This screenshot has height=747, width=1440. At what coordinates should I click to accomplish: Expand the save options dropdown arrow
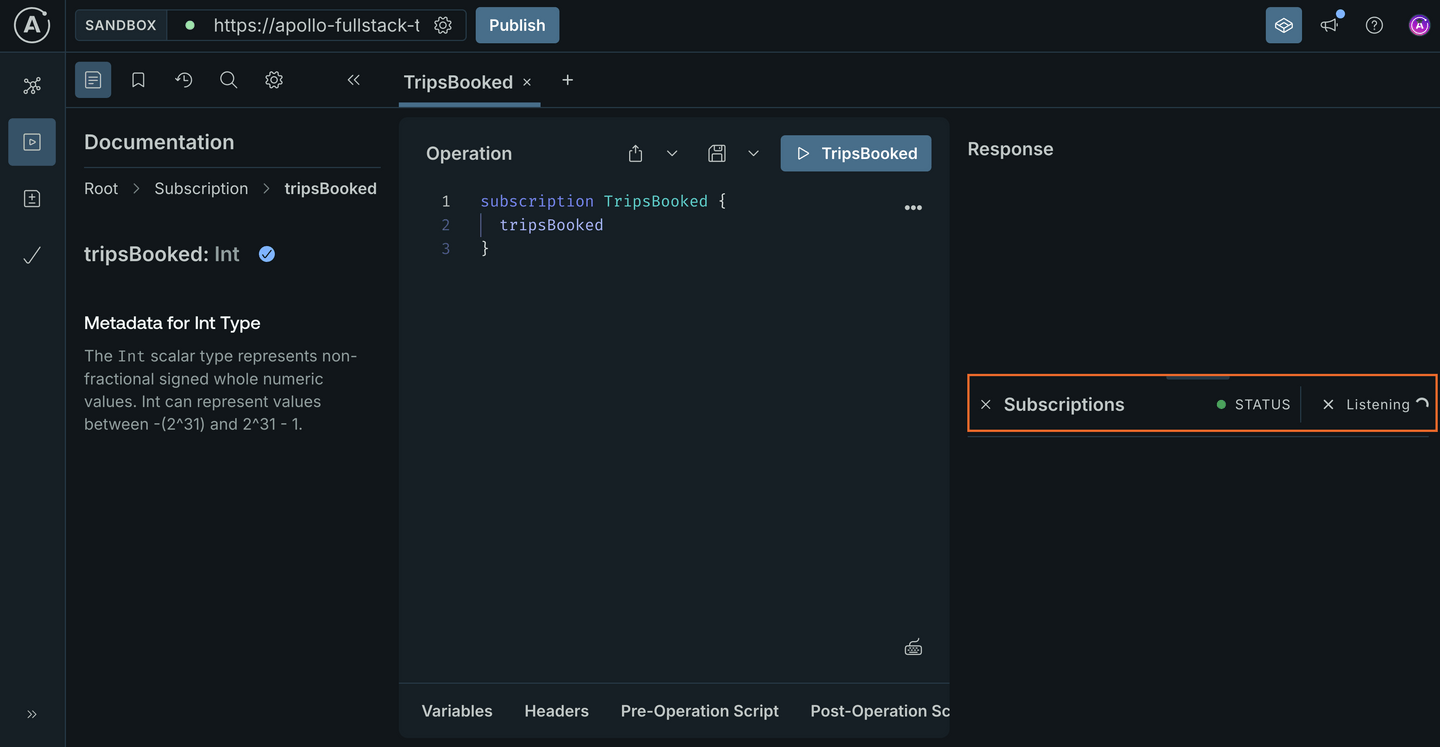753,153
